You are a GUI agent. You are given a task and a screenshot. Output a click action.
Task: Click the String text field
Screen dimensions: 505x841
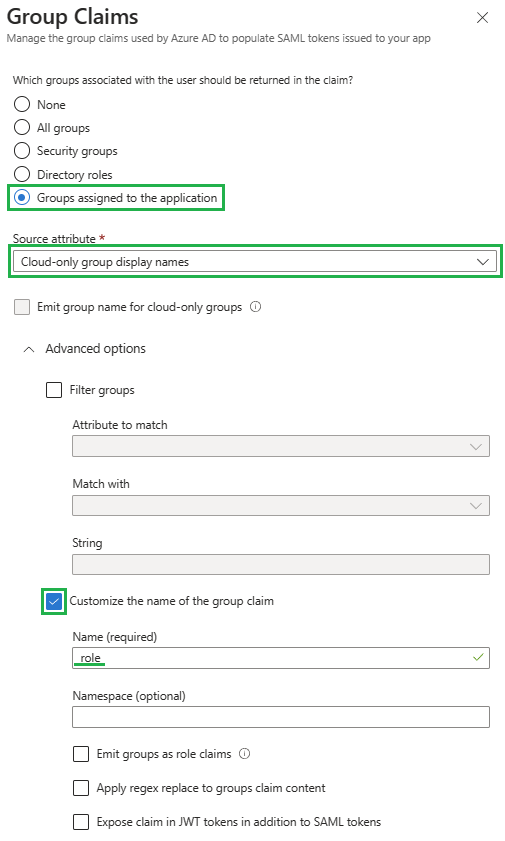(281, 564)
